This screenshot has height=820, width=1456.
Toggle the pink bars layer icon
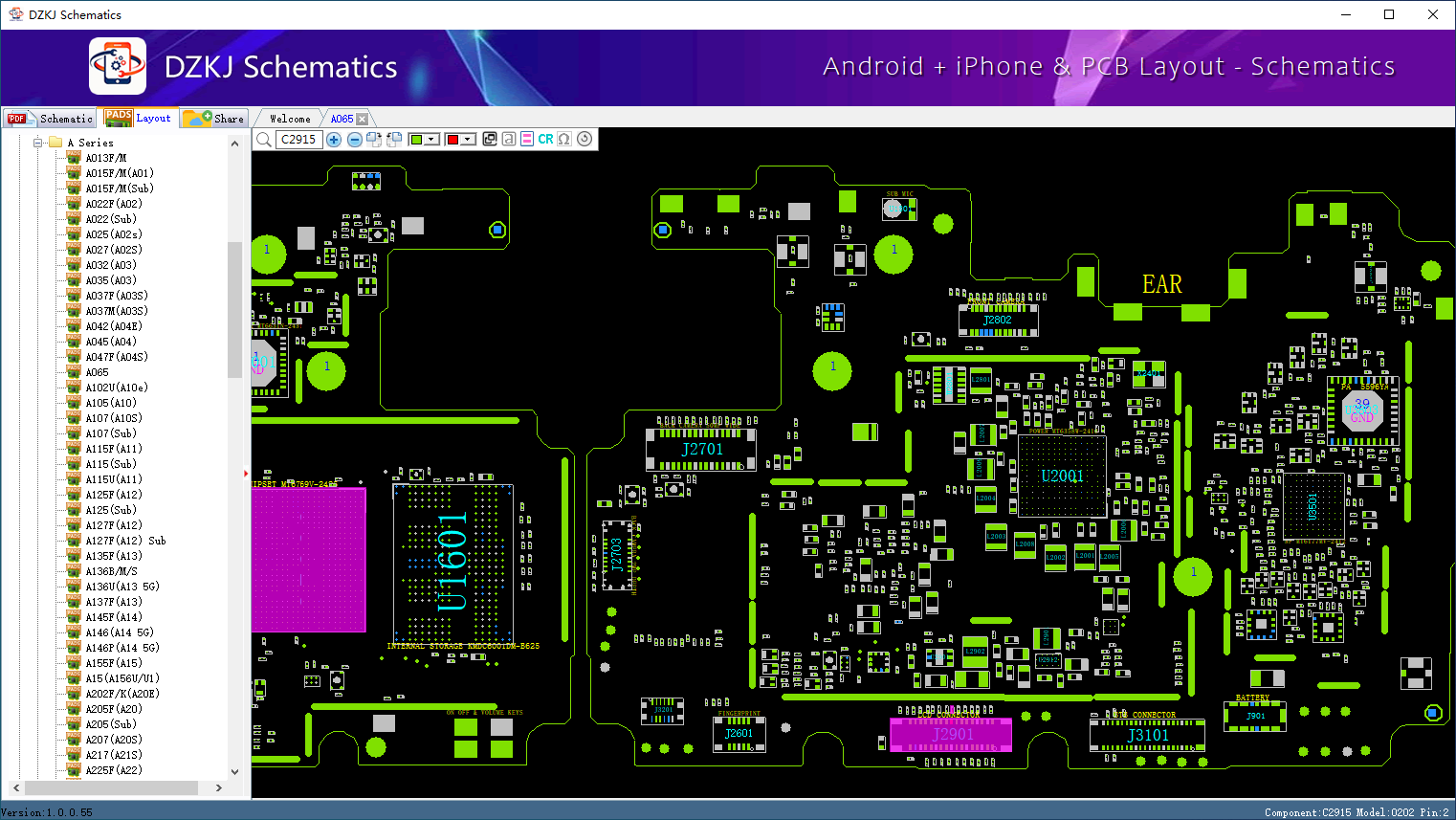[x=526, y=139]
